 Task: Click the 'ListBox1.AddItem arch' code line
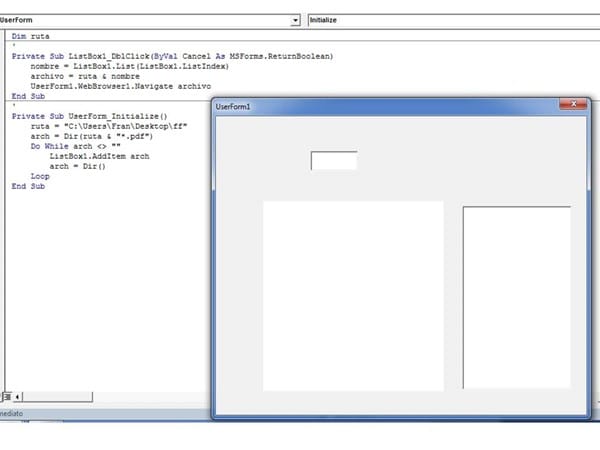coord(100,156)
